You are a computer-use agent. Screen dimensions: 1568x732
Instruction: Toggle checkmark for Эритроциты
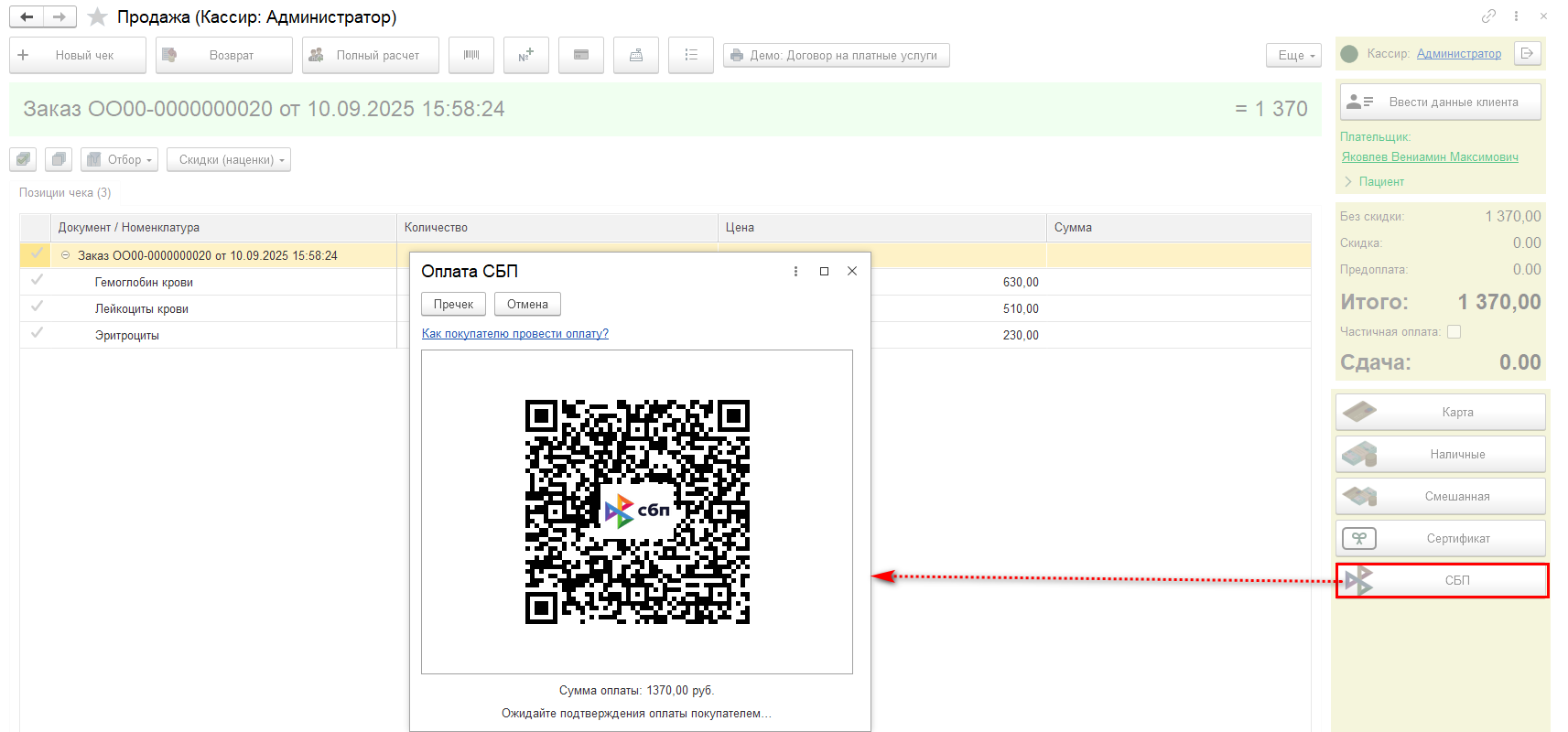(x=37, y=334)
